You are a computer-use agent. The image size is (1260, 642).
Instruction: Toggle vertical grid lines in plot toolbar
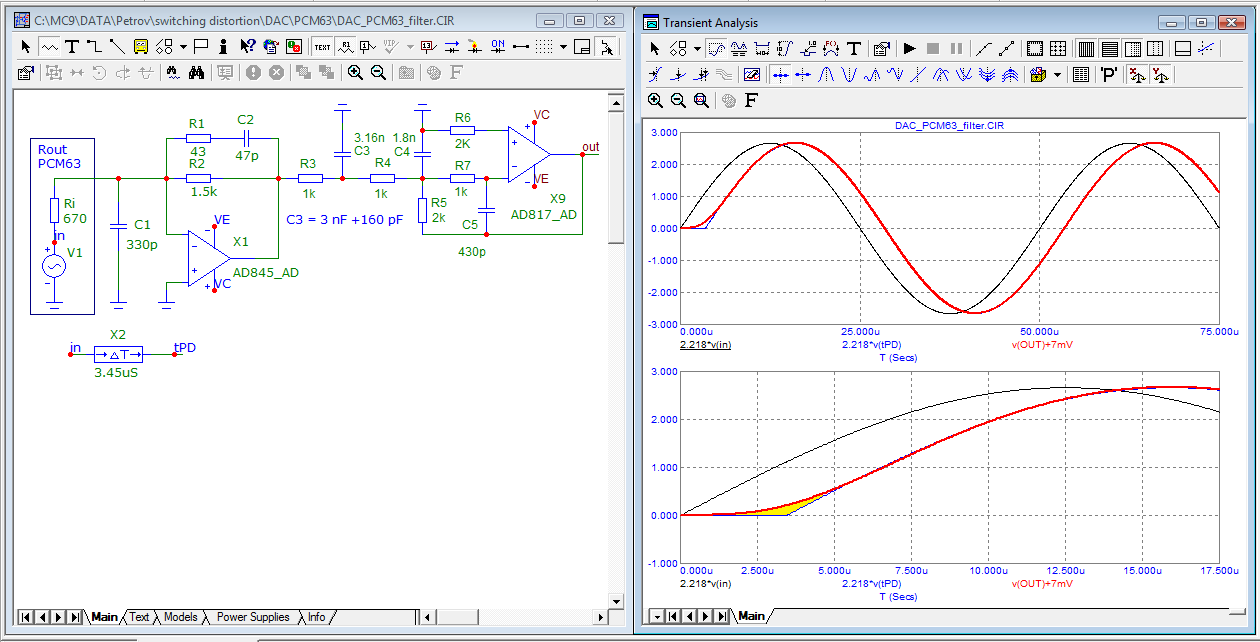pyautogui.click(x=1087, y=48)
